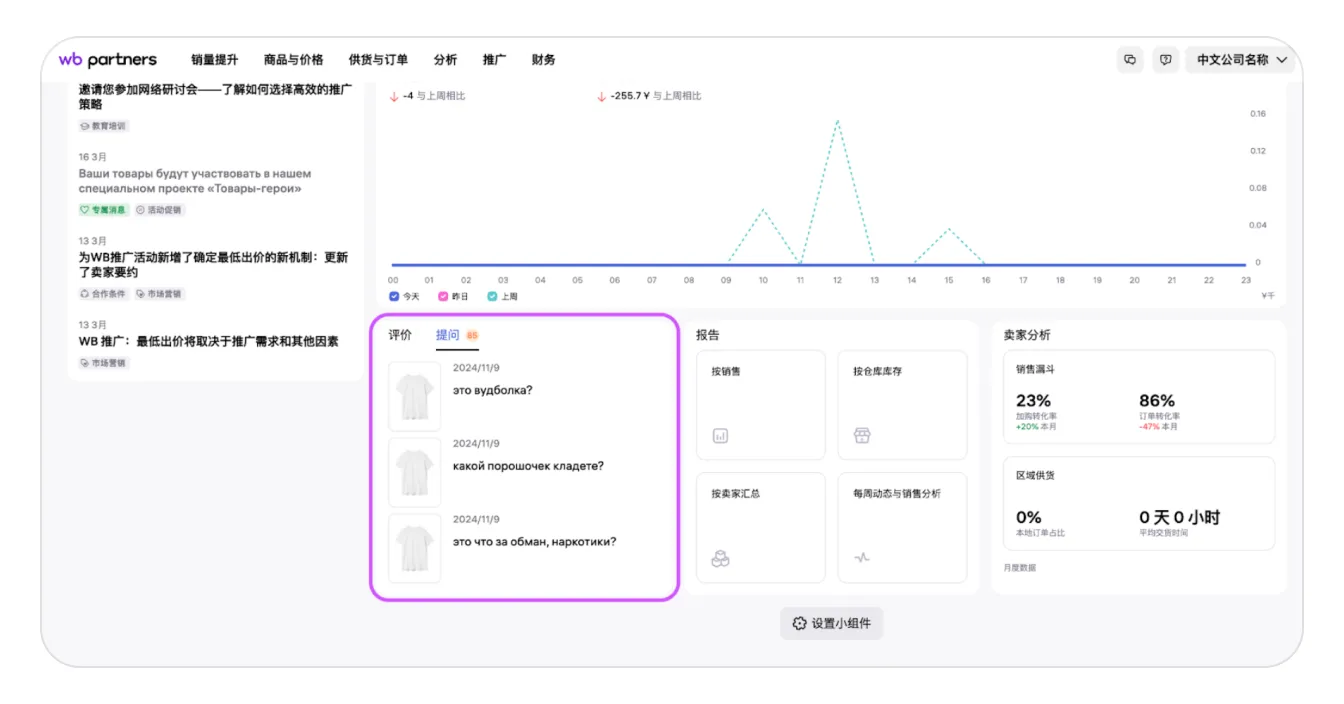The image size is (1344, 704).
Task: Click the bar chart icon in 按销售 card
Action: pyautogui.click(x=720, y=435)
